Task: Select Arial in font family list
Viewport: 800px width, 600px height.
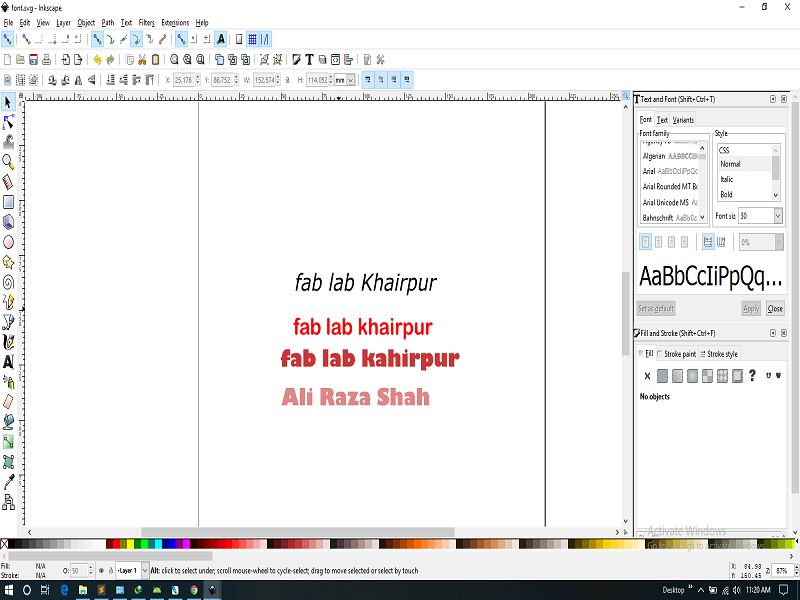Action: click(x=670, y=171)
